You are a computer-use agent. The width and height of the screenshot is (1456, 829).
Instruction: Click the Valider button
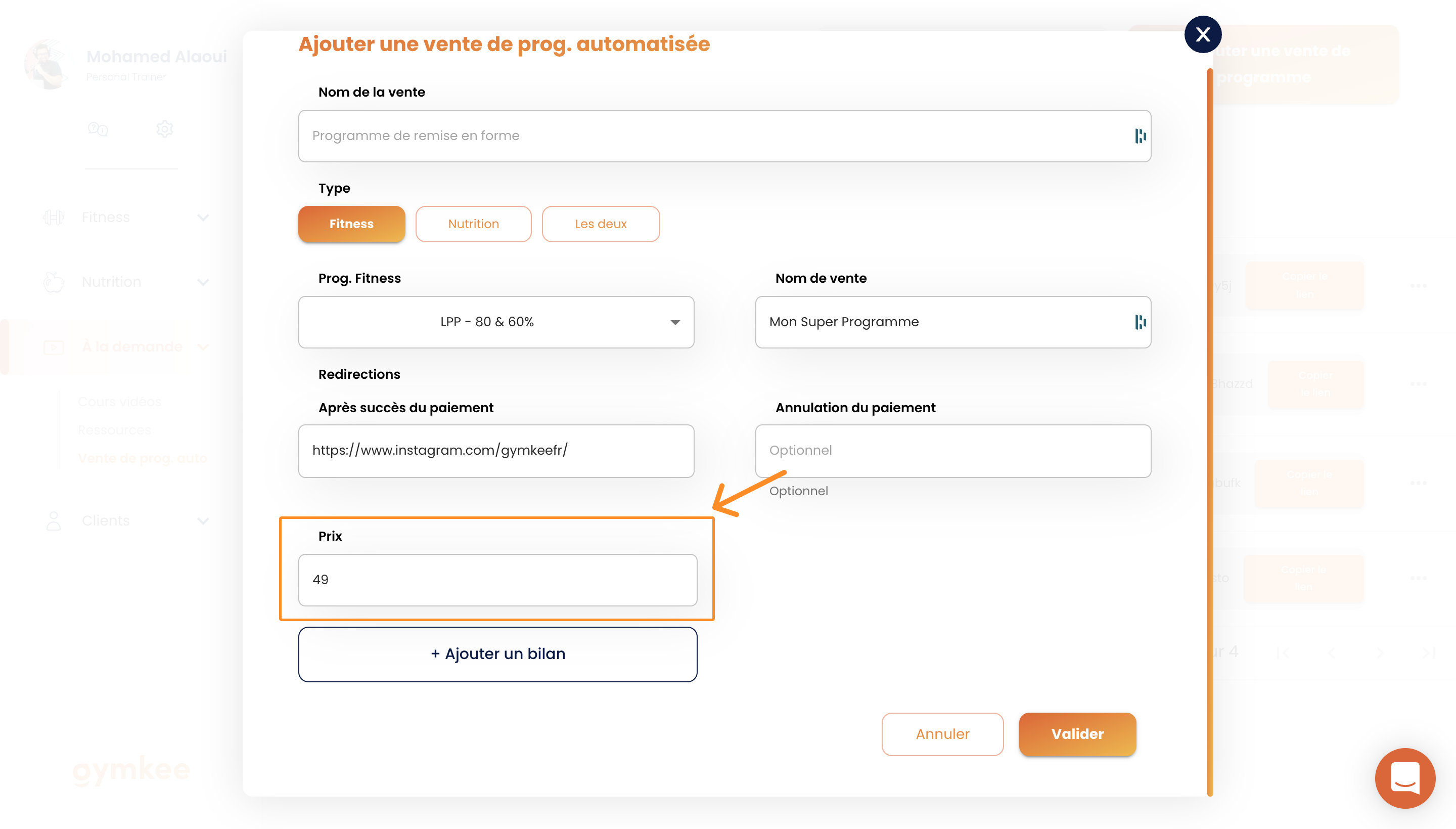pyautogui.click(x=1077, y=734)
